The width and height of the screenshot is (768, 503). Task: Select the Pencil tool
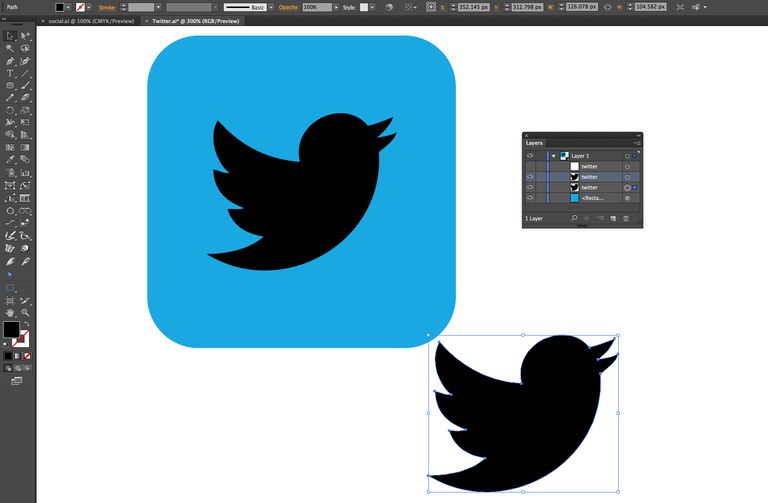[10, 97]
